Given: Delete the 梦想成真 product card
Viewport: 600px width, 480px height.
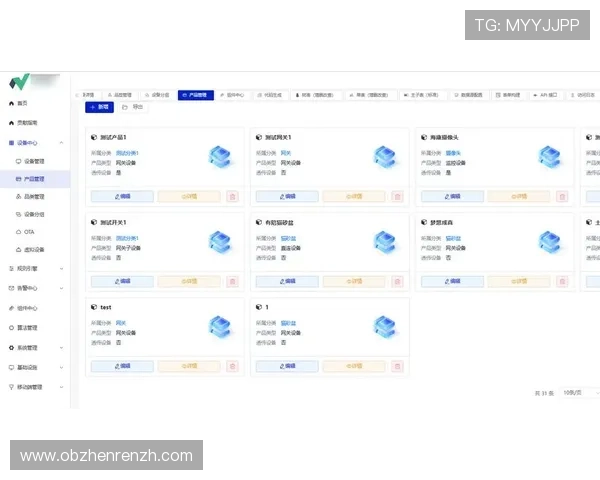Looking at the screenshot, I should point(562,282).
